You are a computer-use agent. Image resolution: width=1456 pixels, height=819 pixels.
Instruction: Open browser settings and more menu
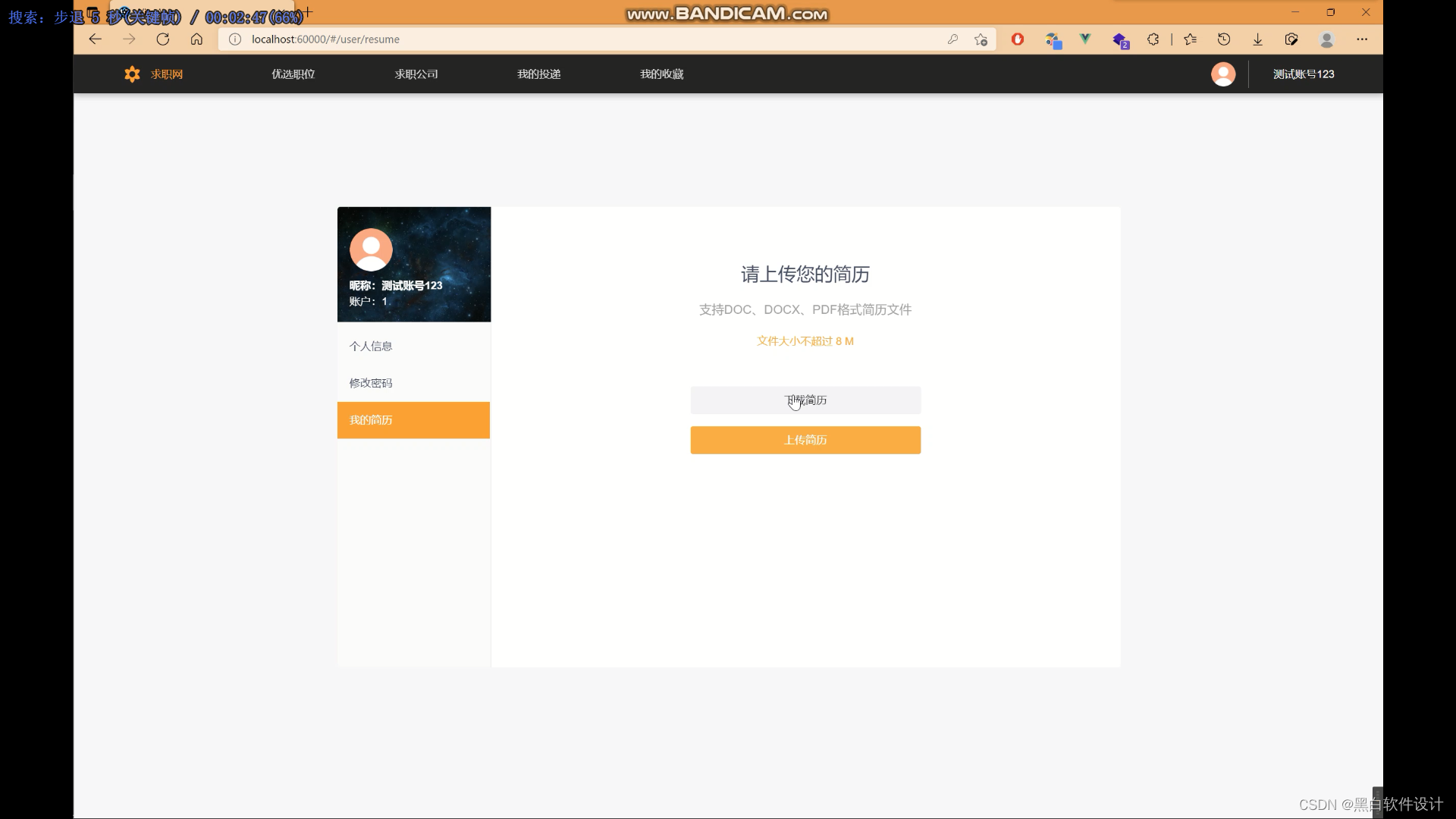[1362, 39]
